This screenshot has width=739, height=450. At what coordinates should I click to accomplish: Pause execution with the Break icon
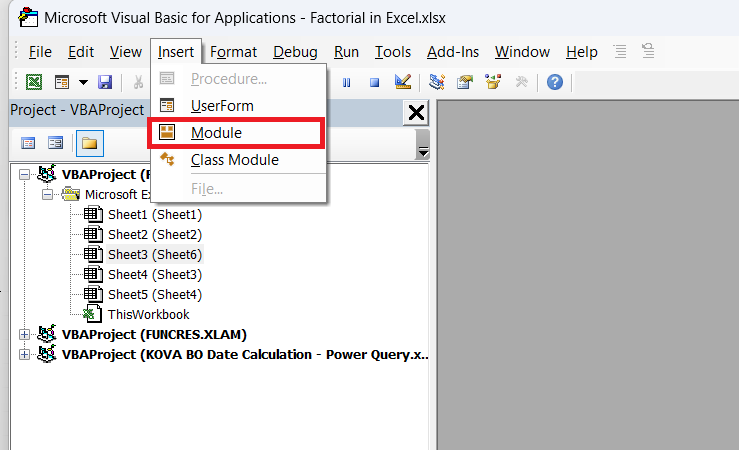(346, 83)
